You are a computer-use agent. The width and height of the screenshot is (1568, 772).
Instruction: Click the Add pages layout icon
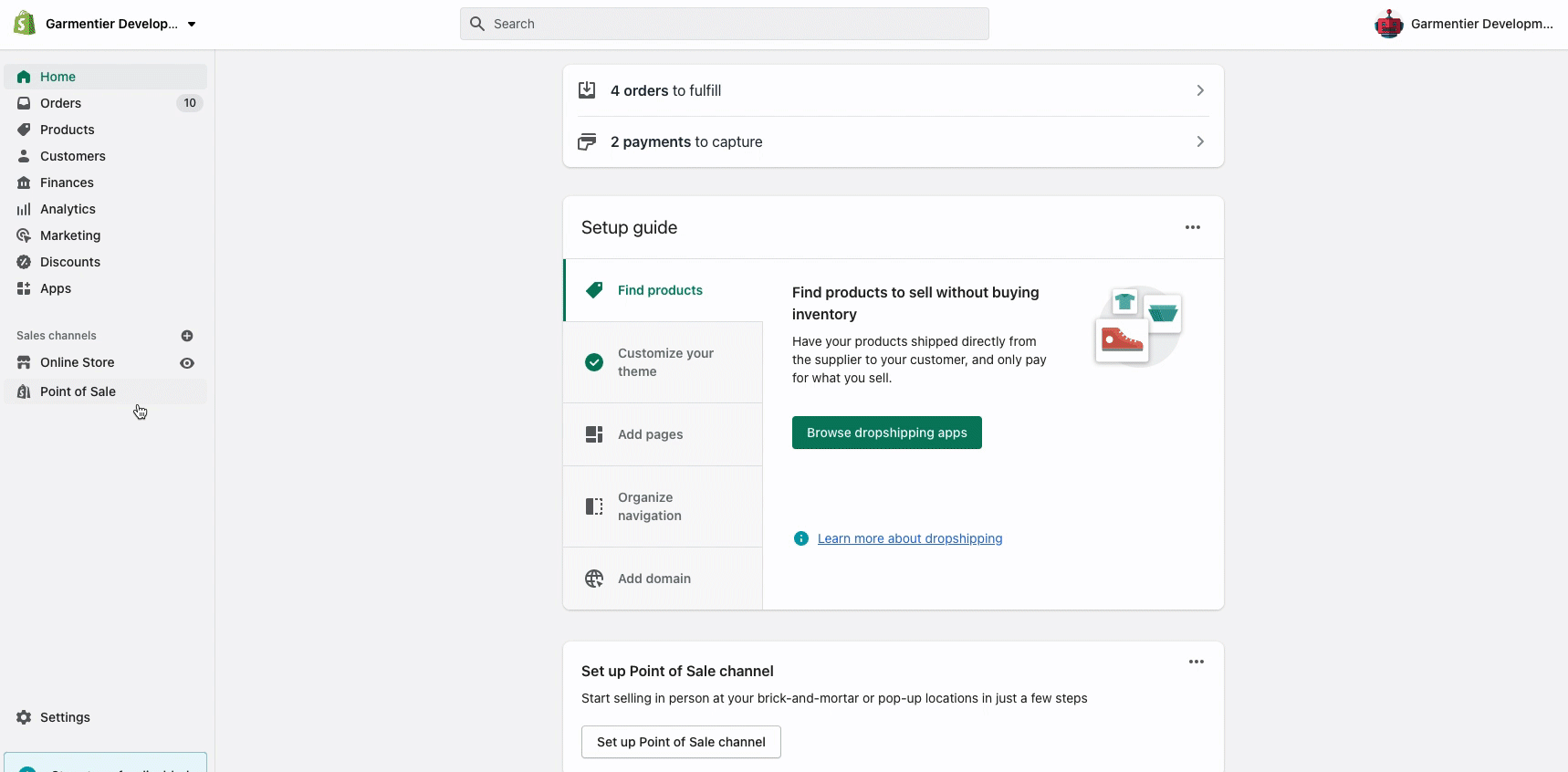coord(594,434)
